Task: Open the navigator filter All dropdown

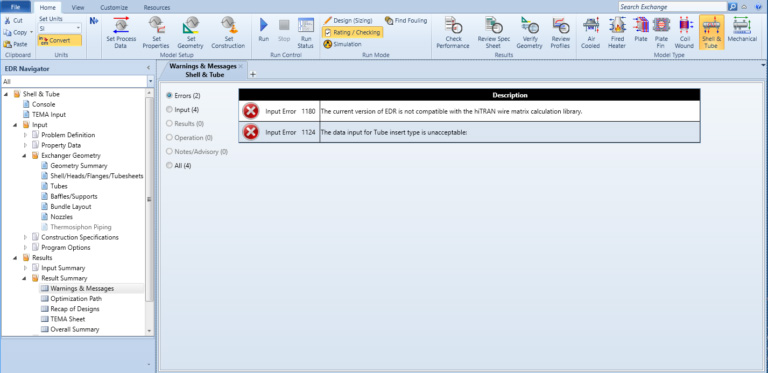Action: (x=150, y=81)
